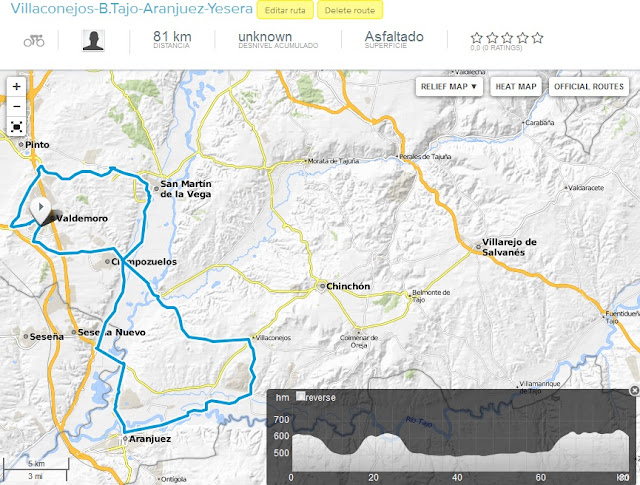Click the Villaconejos label on map
The image size is (640, 485).
tap(273, 338)
